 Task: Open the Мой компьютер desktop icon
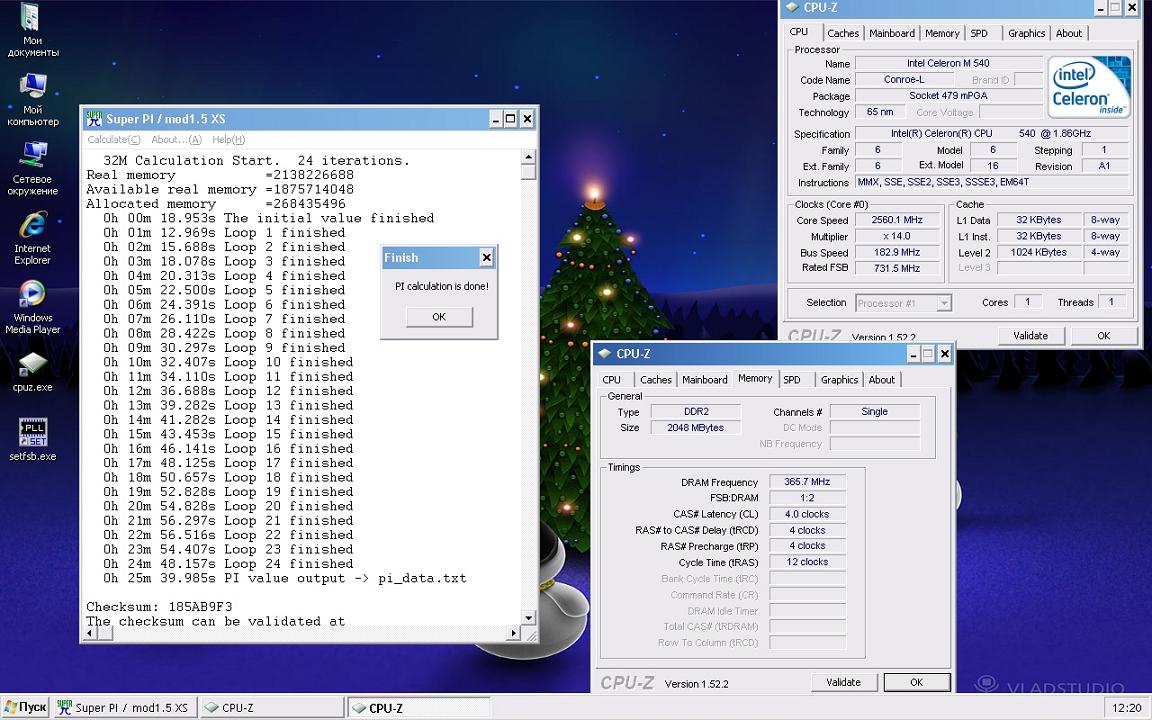pos(32,100)
